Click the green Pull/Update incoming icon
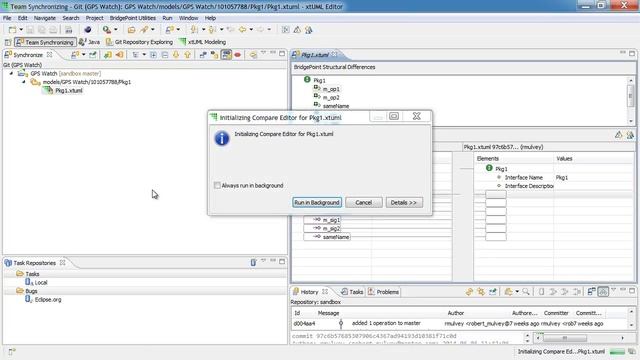Viewport: 640px width, 360px height. pos(108,55)
